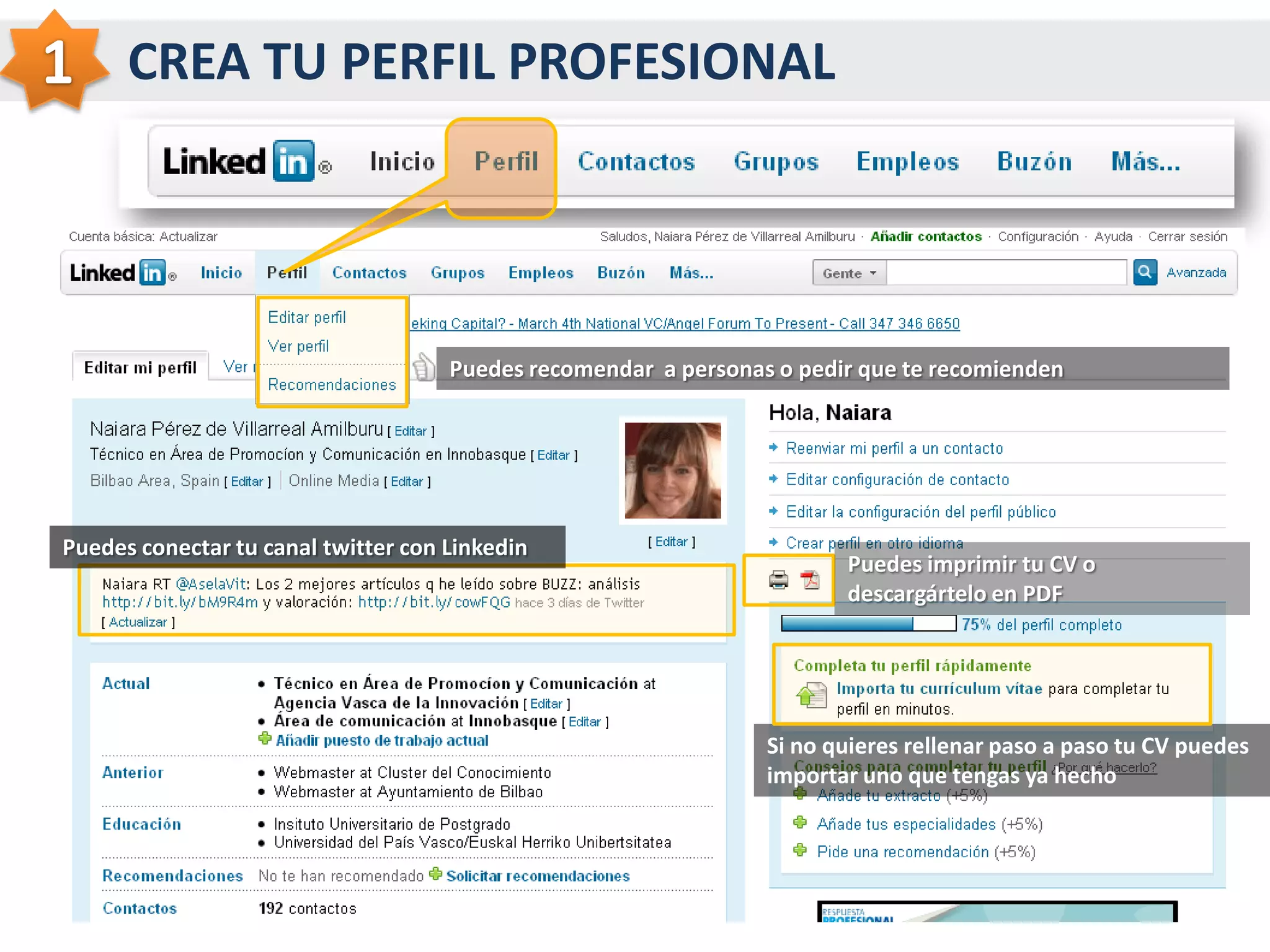Click Solicitar recomendaciones link

pos(538,876)
